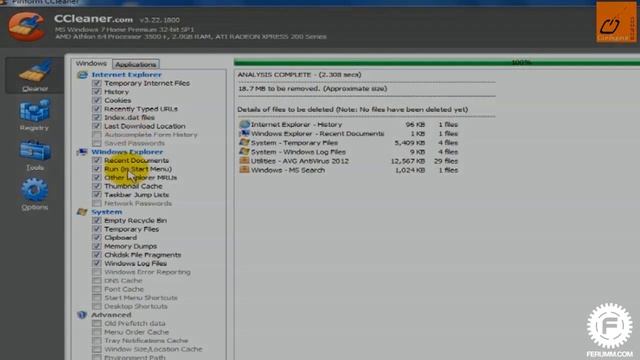
Task: Click icon beside Internet Explorer - History result
Action: coord(244,124)
